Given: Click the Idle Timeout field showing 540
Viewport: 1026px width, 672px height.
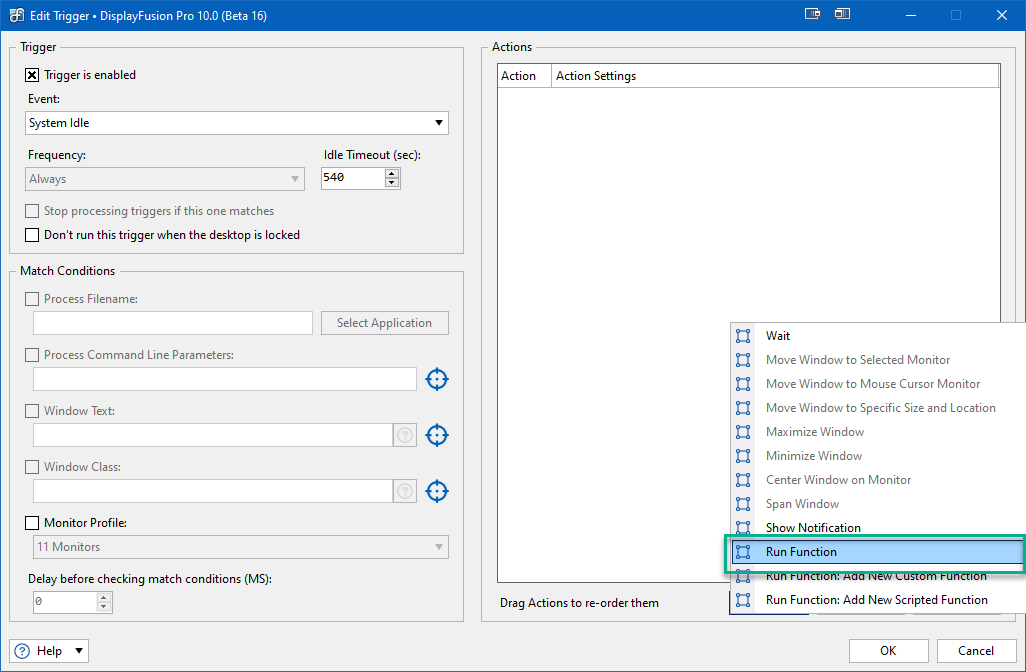Looking at the screenshot, I should [353, 178].
